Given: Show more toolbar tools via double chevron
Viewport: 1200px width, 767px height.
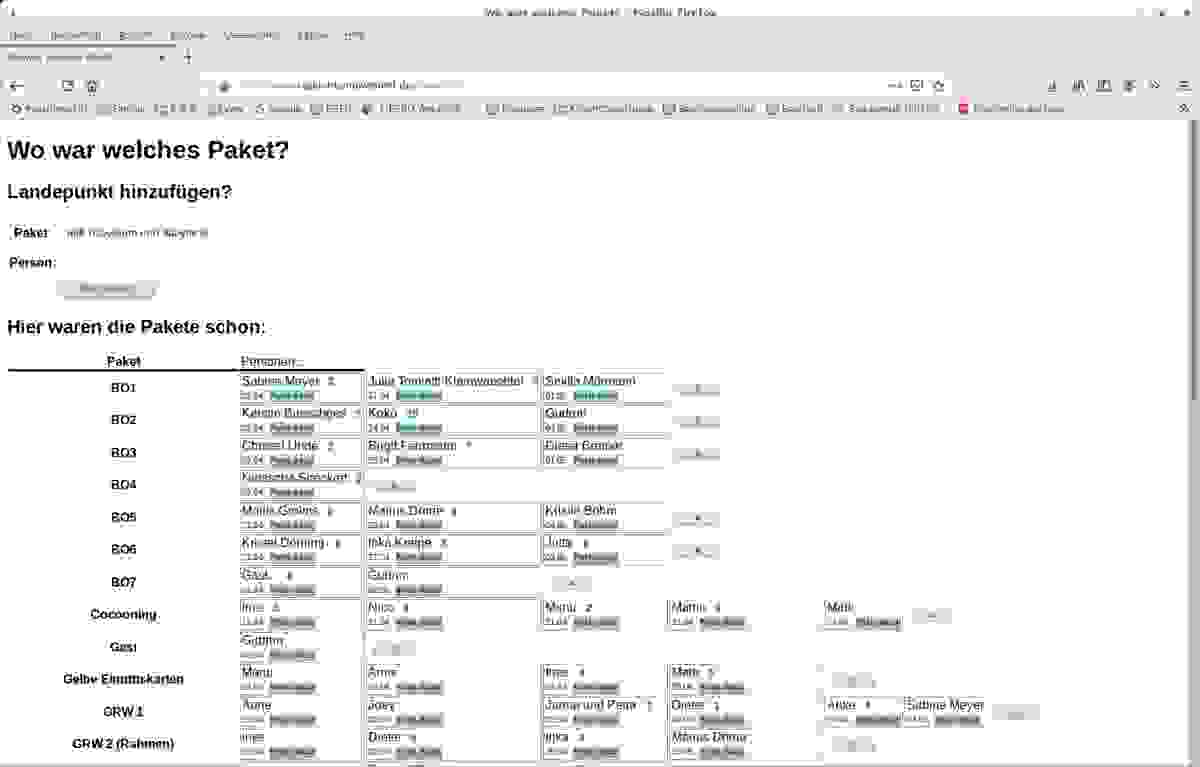Looking at the screenshot, I should [1154, 86].
